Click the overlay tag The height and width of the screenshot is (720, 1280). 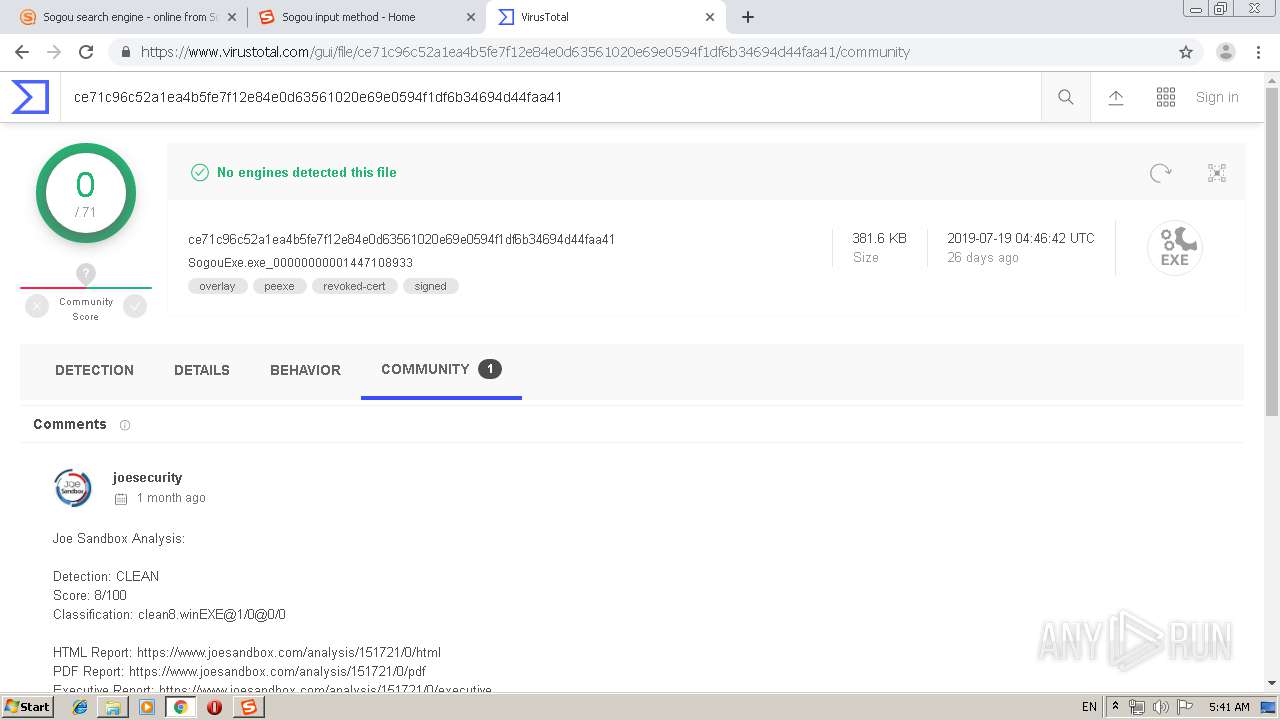coord(217,286)
